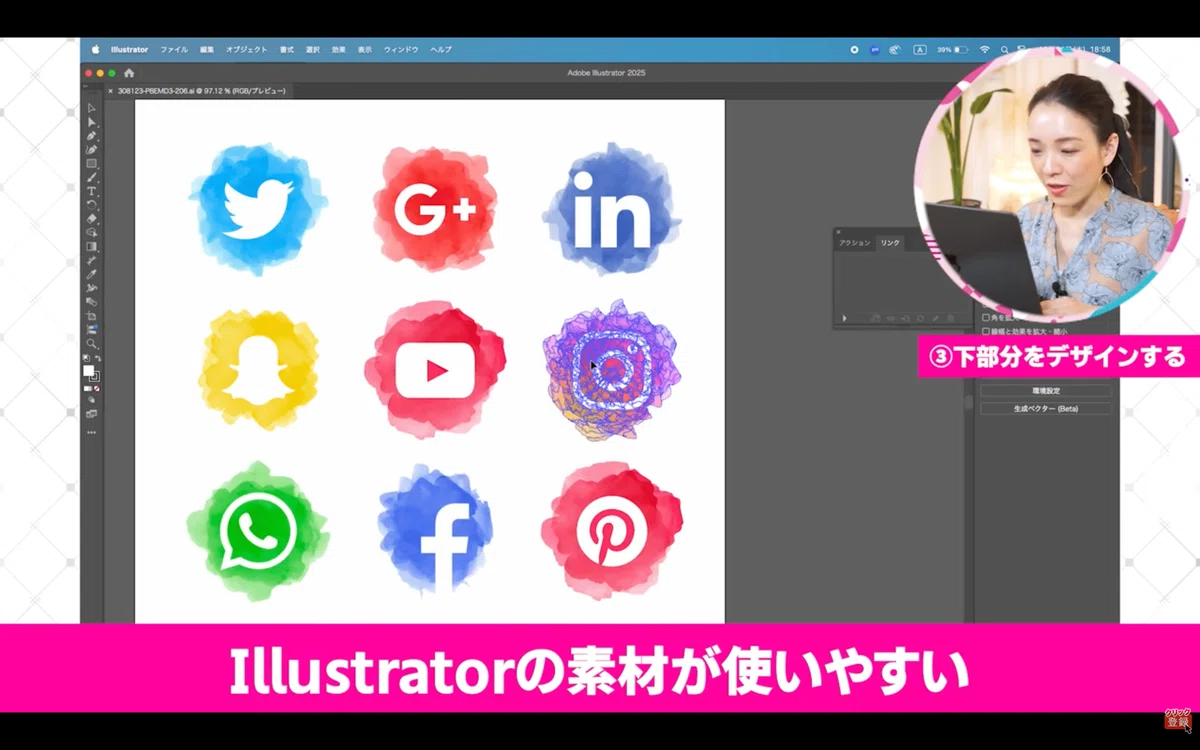Switch to the リンク tab
This screenshot has height=750, width=1200.
[889, 243]
